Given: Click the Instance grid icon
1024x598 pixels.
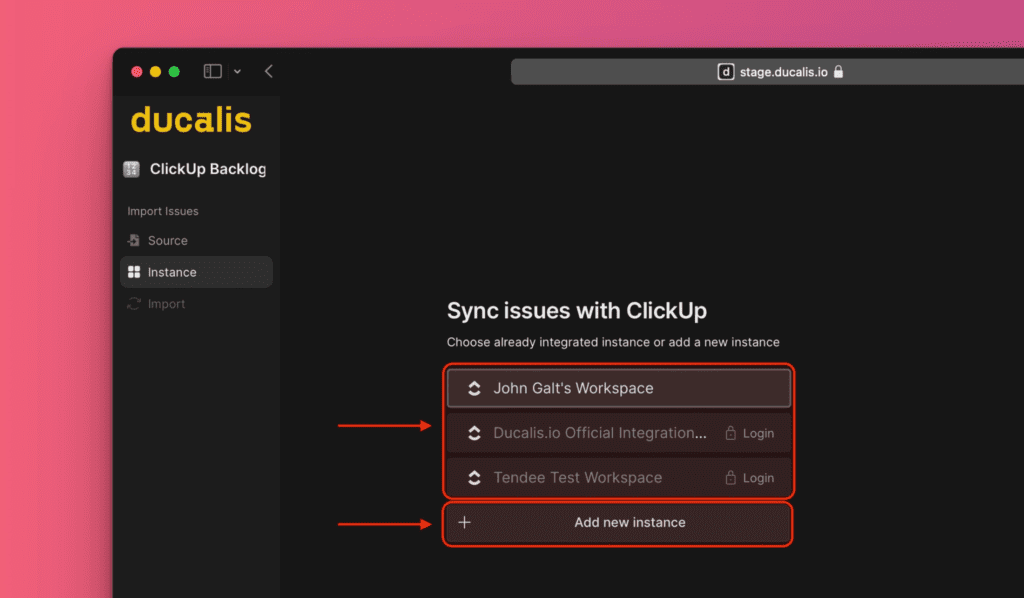Looking at the screenshot, I should coord(134,272).
